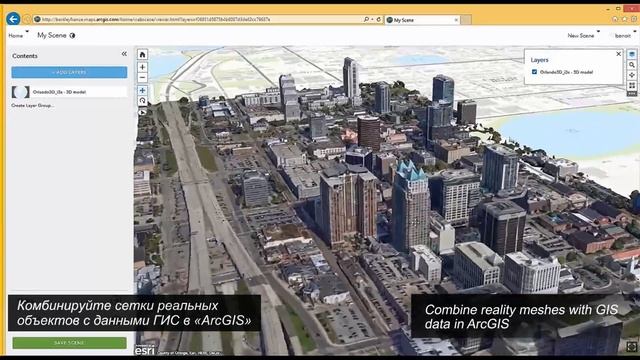Select the Pan navigation tool

(142, 90)
